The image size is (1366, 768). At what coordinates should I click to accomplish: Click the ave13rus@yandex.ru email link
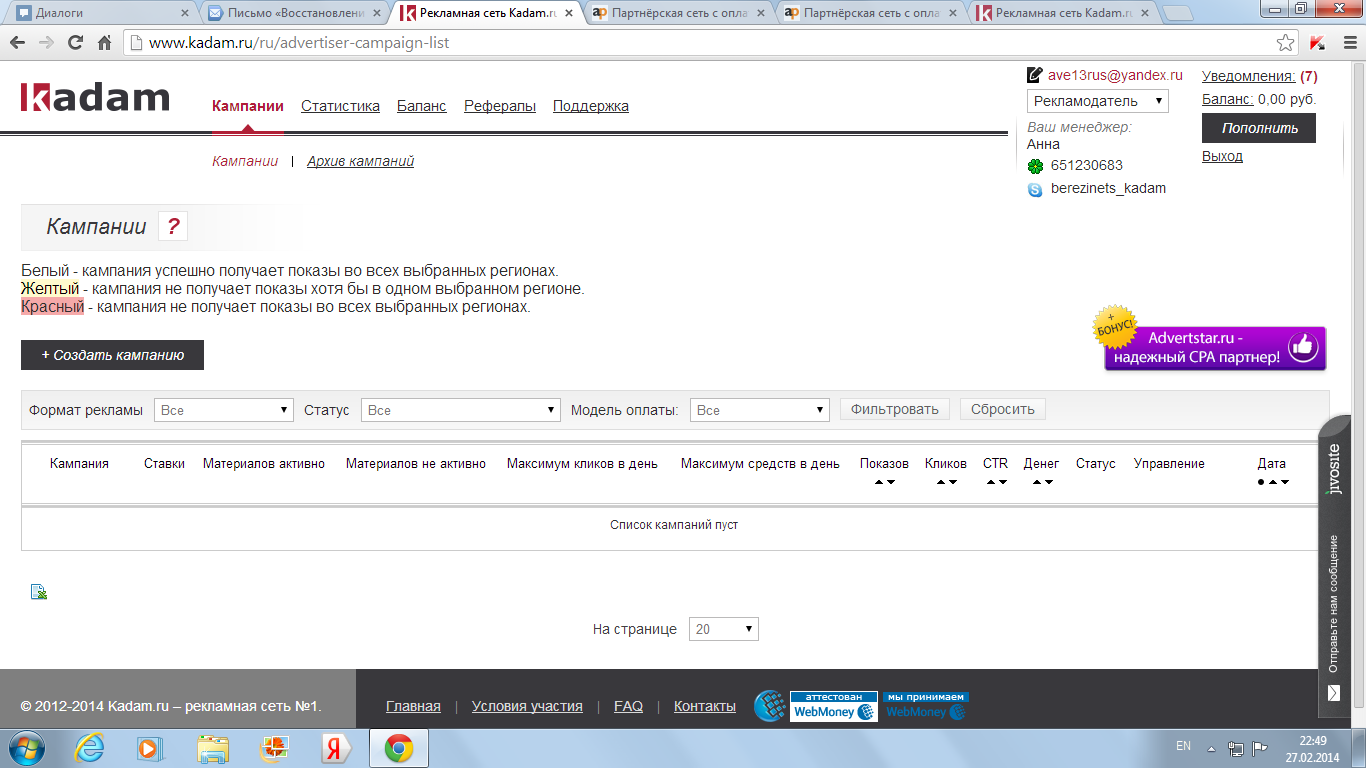click(x=1115, y=75)
